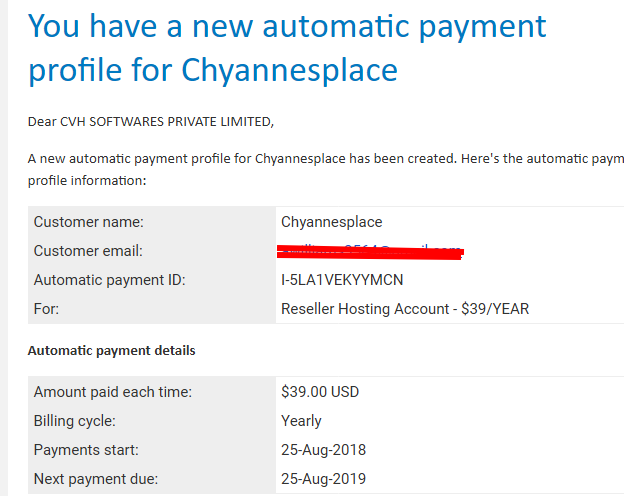The height and width of the screenshot is (496, 624).
Task: Click the Customer email label
Action: 88,251
